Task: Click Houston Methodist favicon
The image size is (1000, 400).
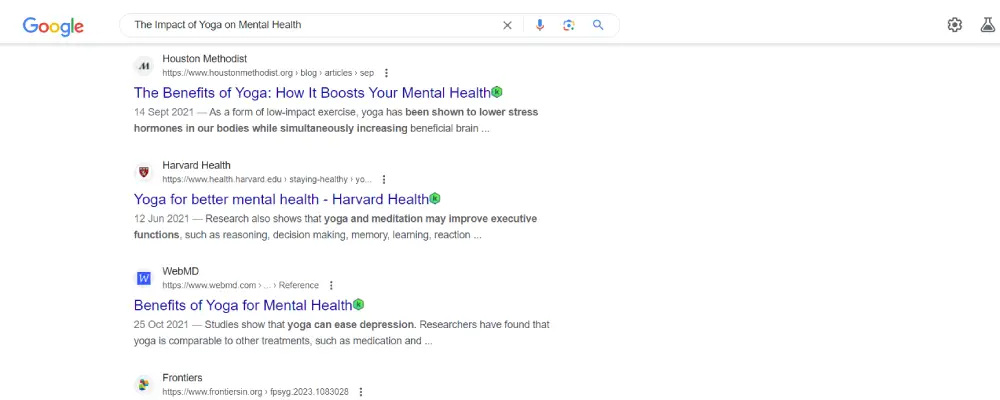Action: [x=144, y=66]
